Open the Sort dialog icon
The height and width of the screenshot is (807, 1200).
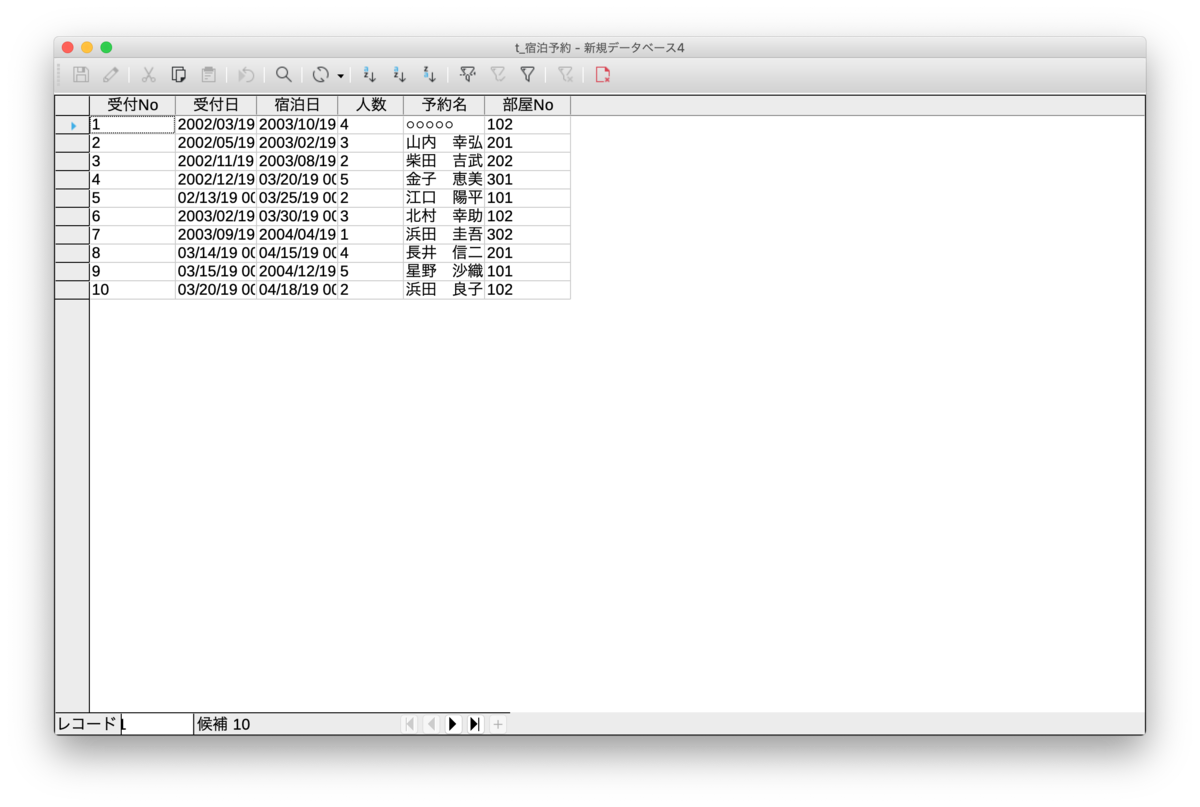pyautogui.click(x=369, y=74)
